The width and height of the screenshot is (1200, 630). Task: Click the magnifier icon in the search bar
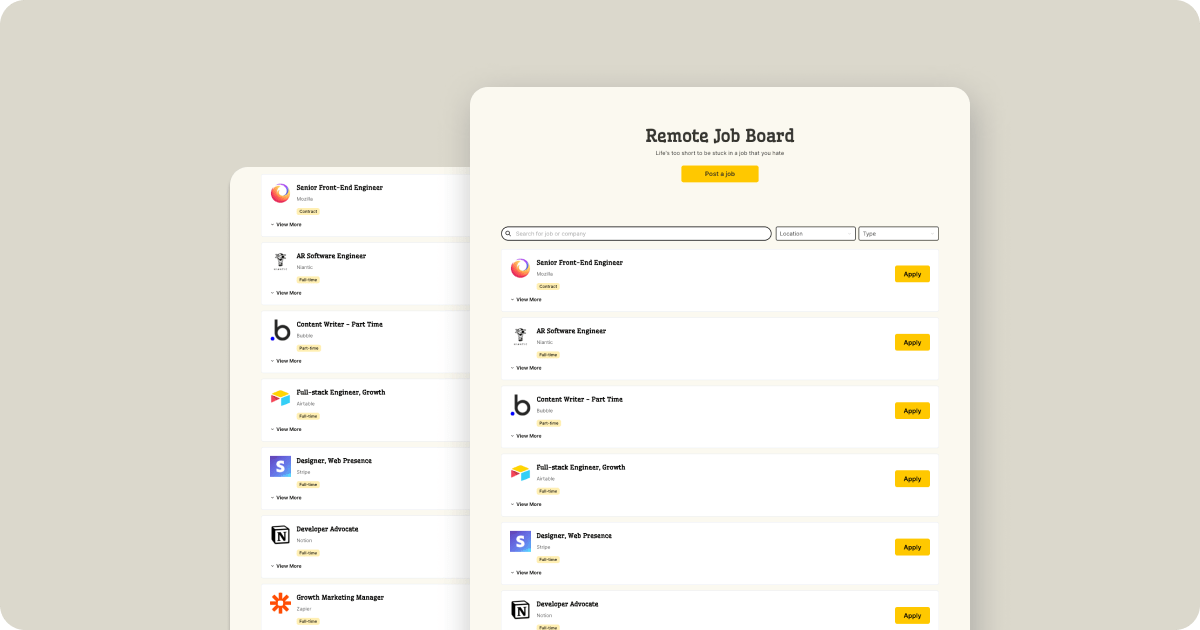[x=508, y=233]
